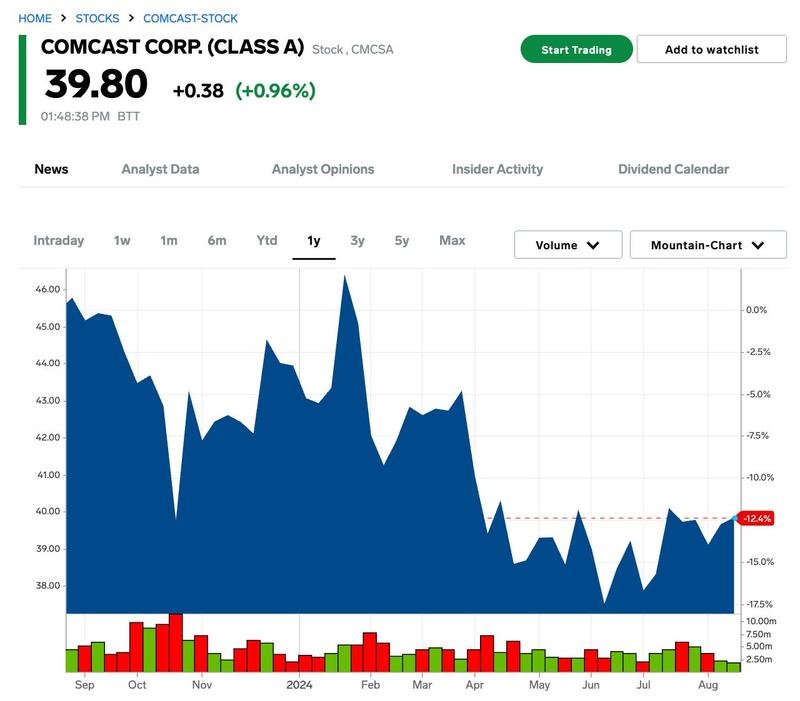This screenshot has height=701, width=800.
Task: Click the -17.5% percent axis label
Action: (x=759, y=605)
